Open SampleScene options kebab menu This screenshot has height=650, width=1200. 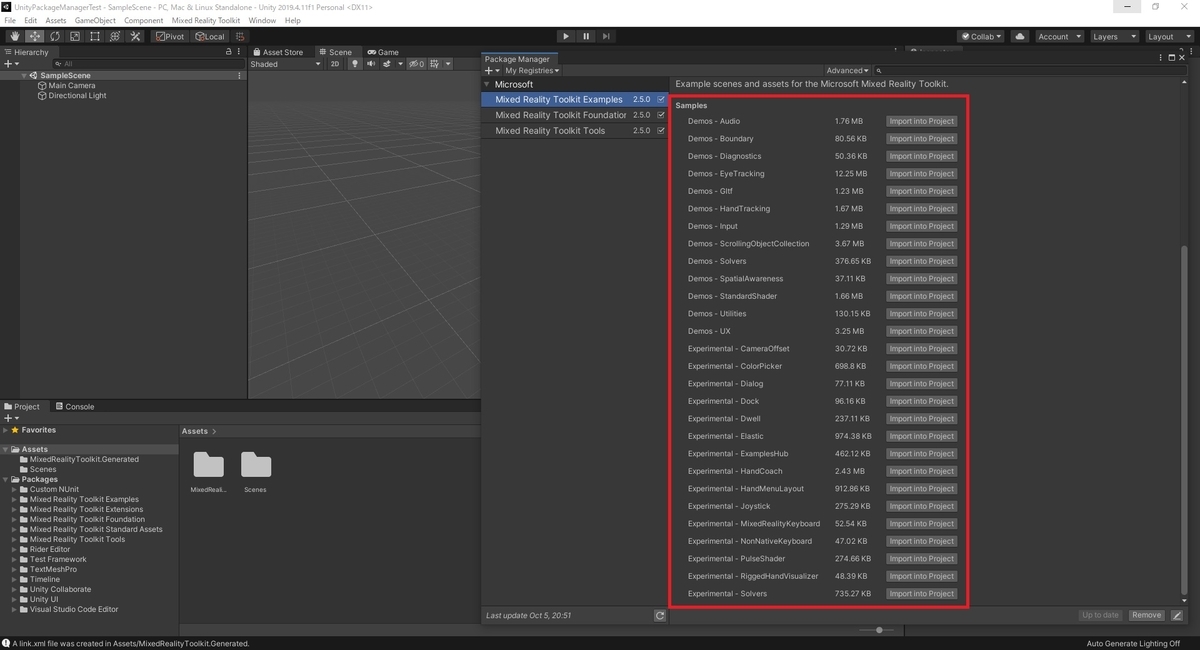[239, 76]
